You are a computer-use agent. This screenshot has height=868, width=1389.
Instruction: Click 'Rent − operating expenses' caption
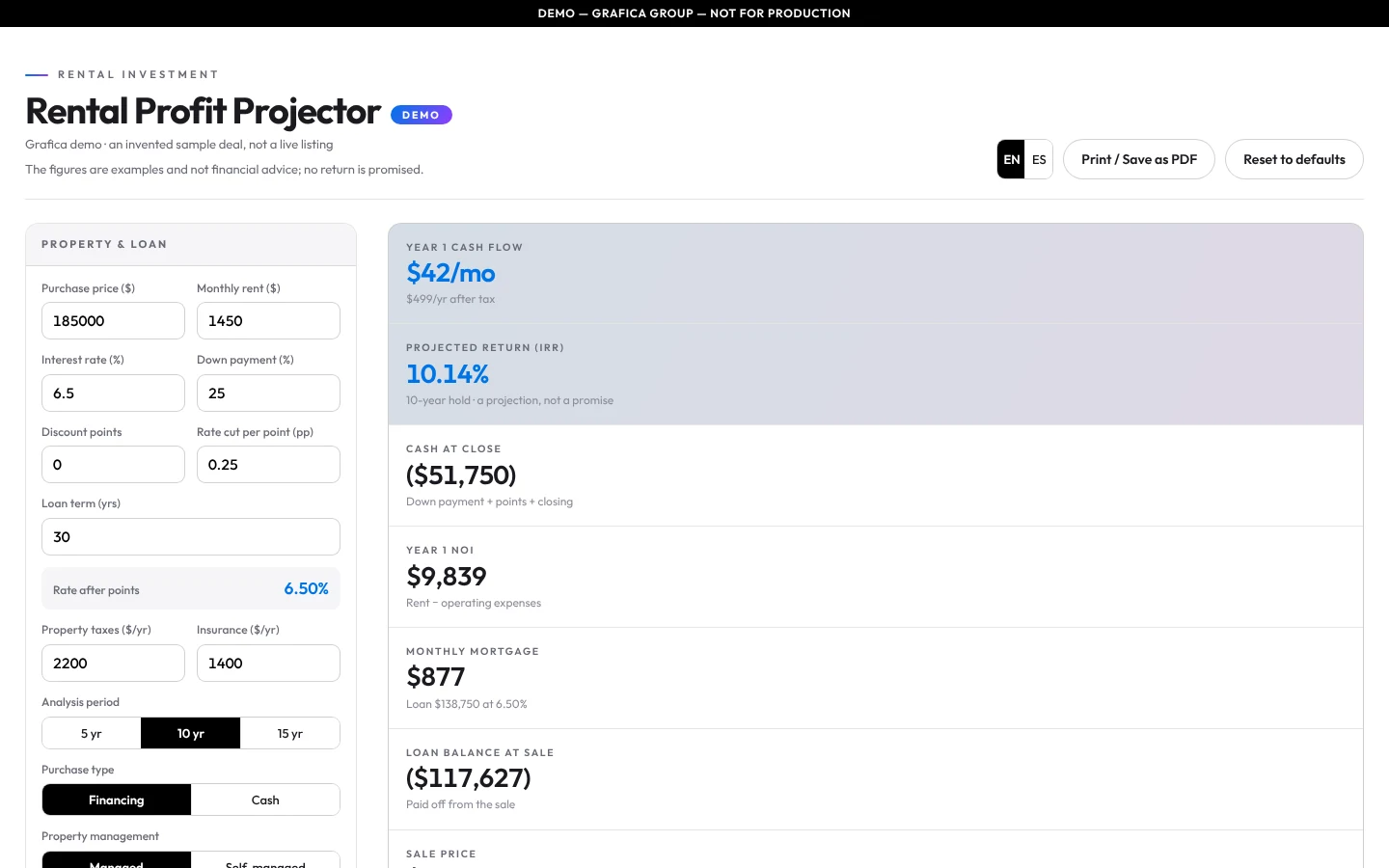[474, 603]
